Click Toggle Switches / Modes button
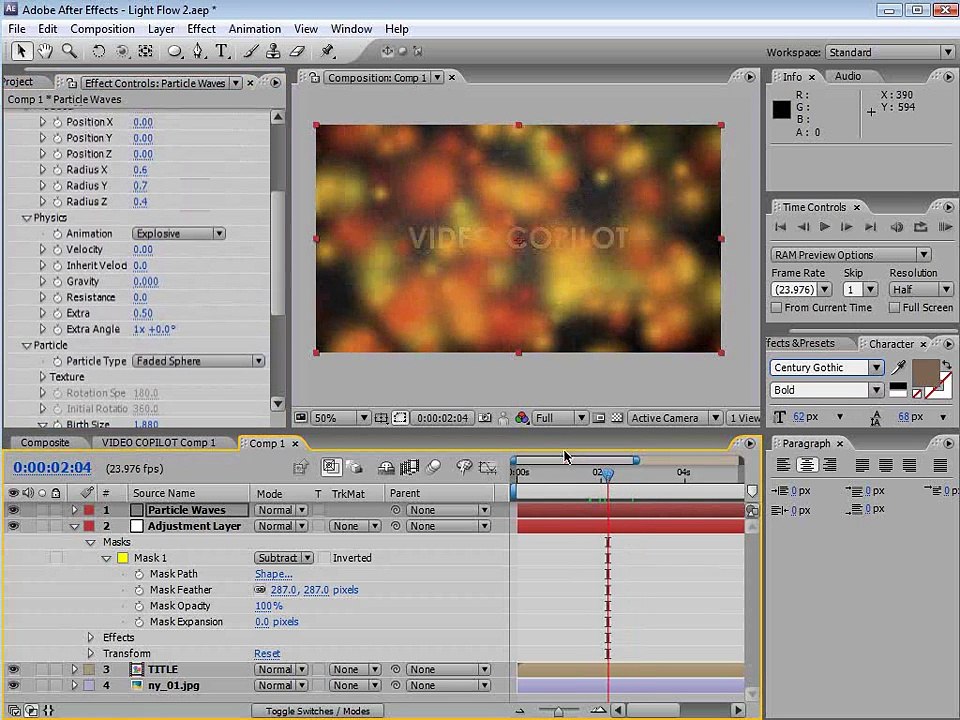 tap(318, 711)
